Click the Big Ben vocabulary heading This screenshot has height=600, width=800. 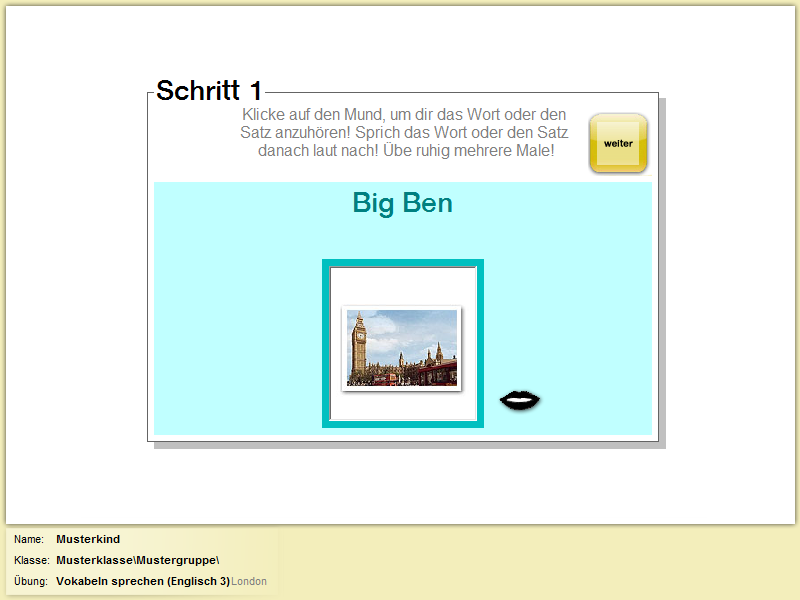coord(402,203)
